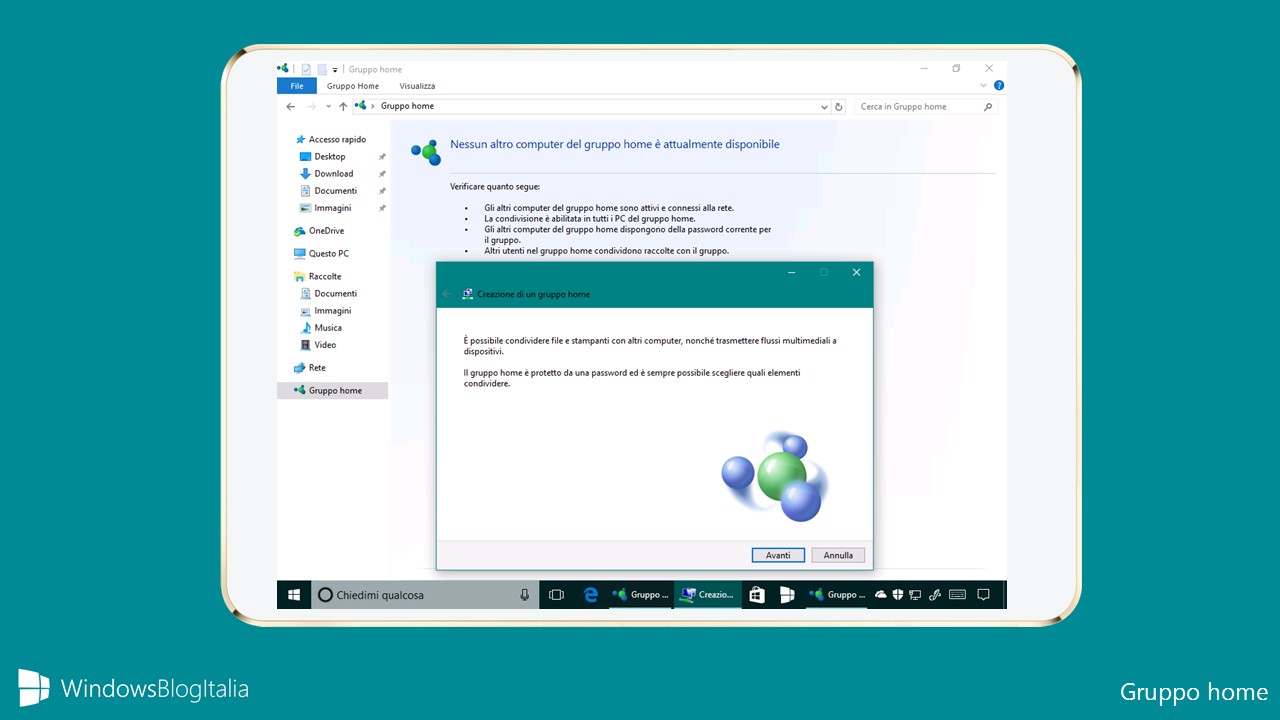Image resolution: width=1280 pixels, height=720 pixels.
Task: Click the Properties quick access toolbar icon
Action: [x=306, y=70]
